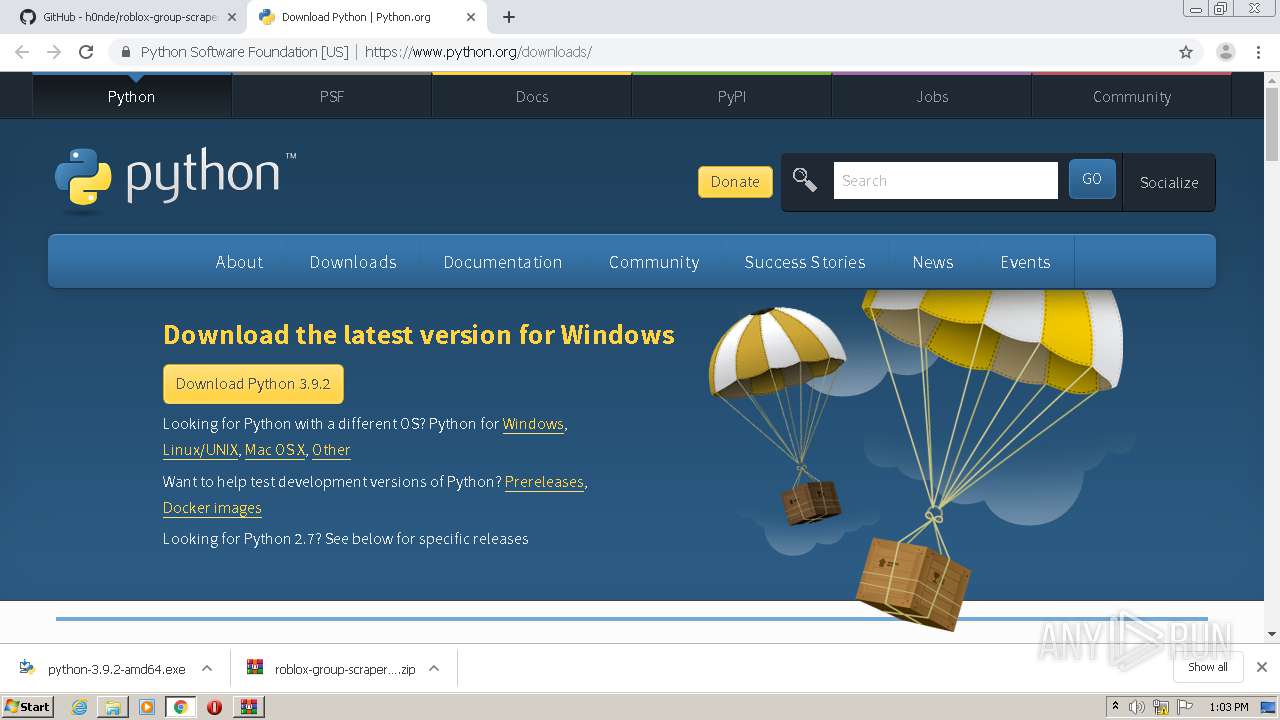Viewport: 1280px width, 720px height.
Task: Select the Python top-bar tab
Action: 132,96
